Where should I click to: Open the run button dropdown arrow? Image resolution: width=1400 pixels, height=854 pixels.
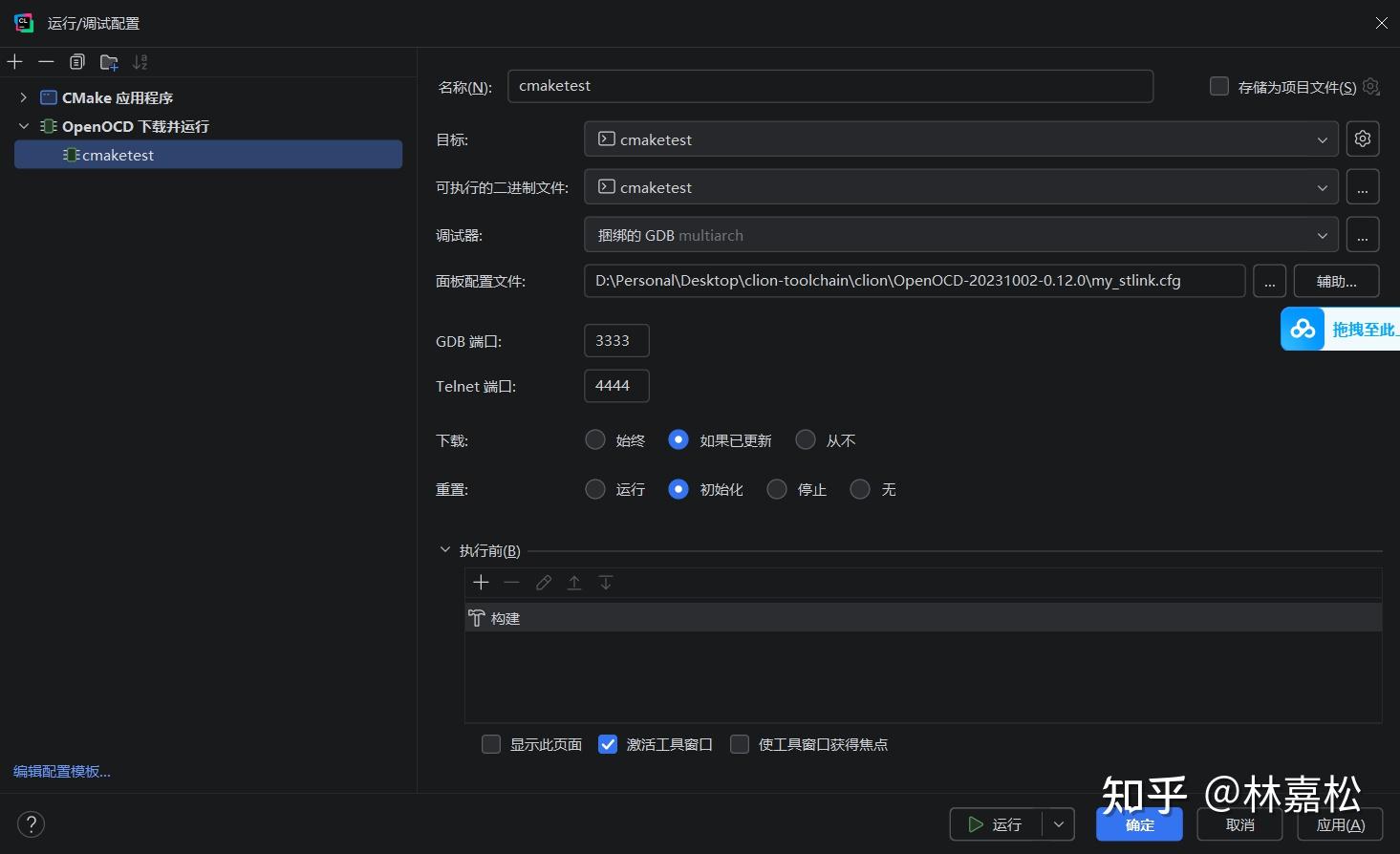(1058, 824)
